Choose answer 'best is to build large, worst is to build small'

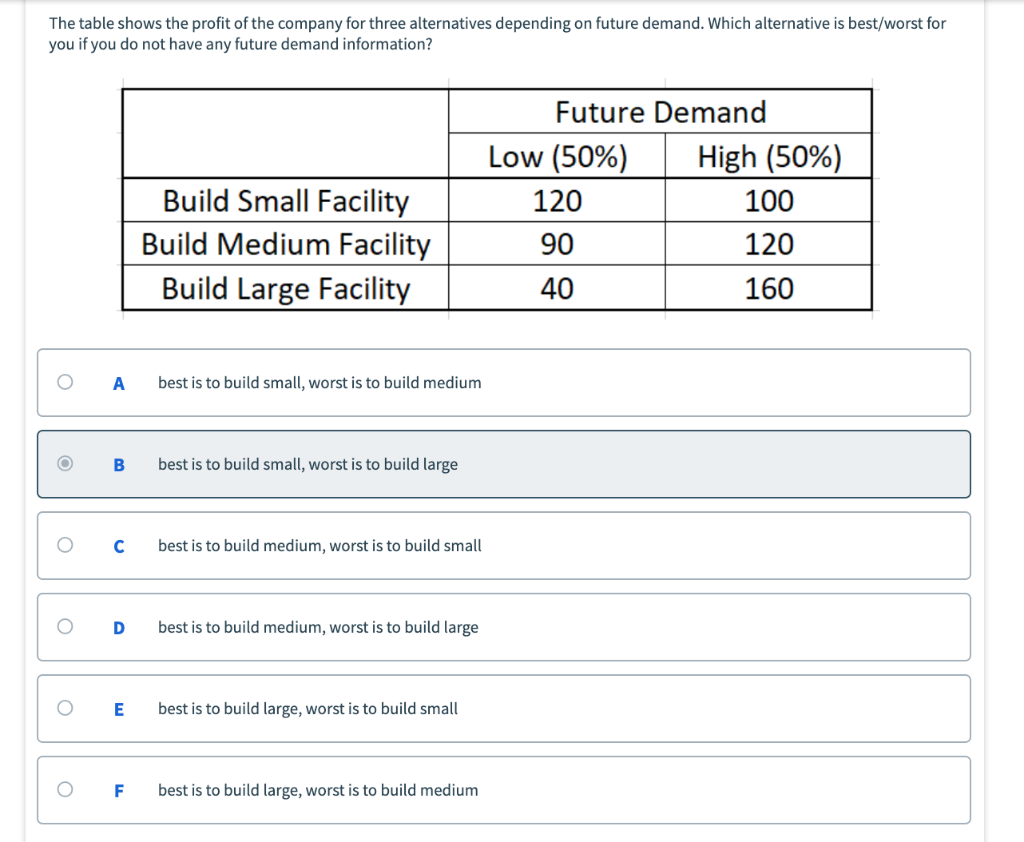[308, 708]
